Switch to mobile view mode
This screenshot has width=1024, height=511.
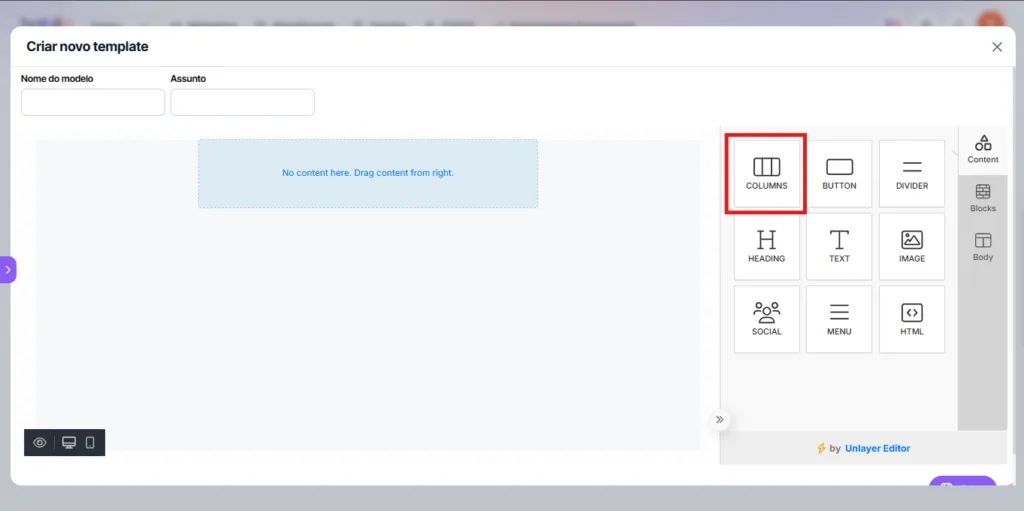pyautogui.click(x=90, y=443)
